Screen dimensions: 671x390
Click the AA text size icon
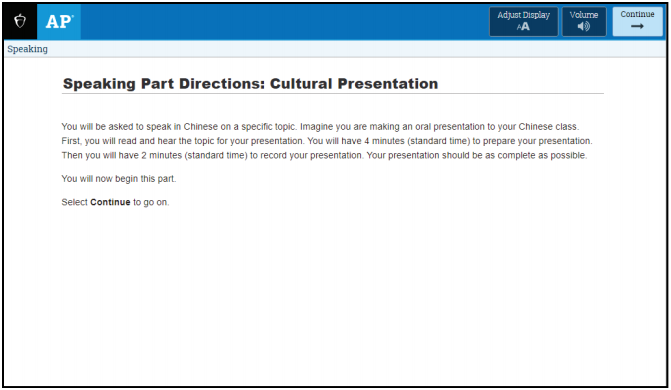pos(523,27)
